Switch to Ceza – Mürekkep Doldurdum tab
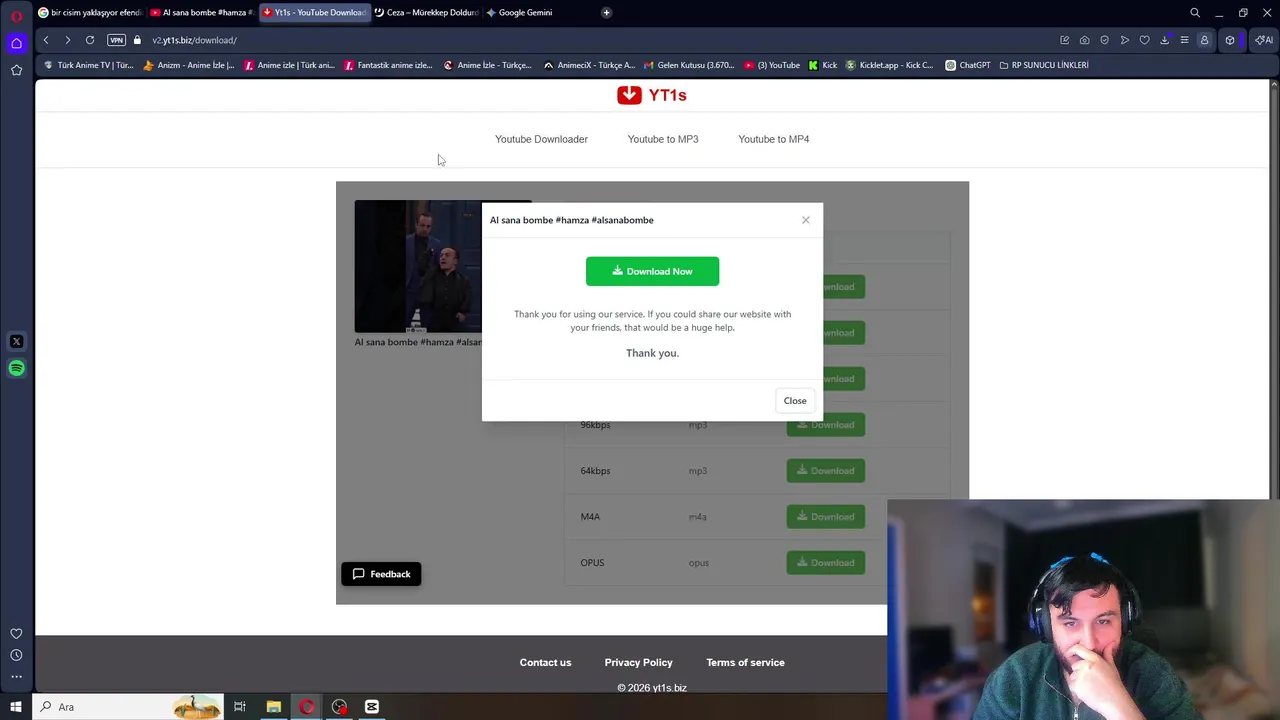 (427, 13)
